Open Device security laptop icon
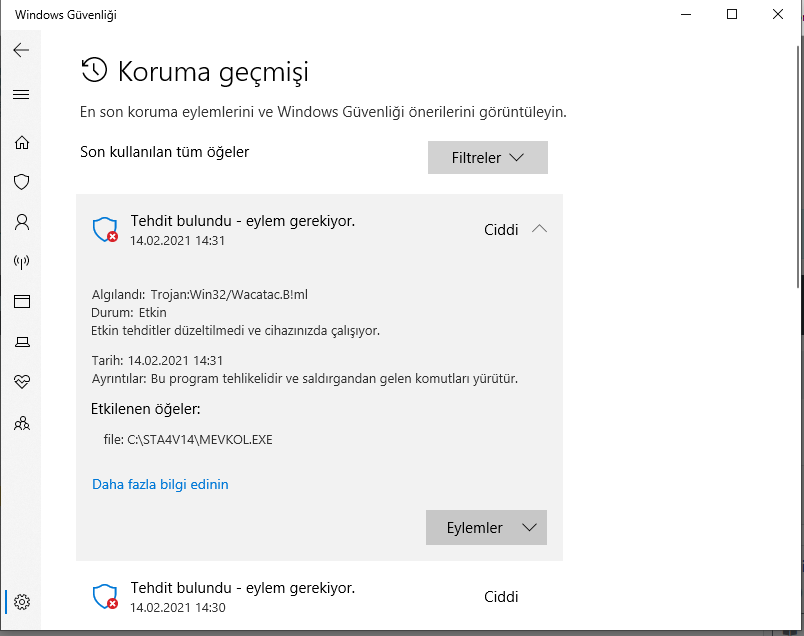The image size is (804, 636). point(21,342)
